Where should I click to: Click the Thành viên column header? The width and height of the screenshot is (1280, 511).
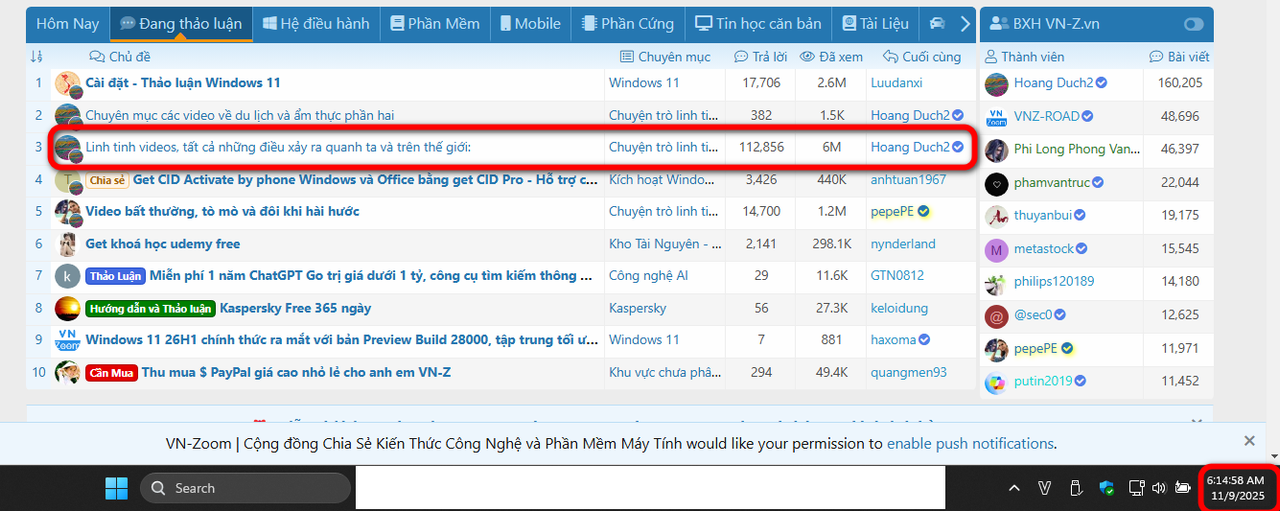[x=1024, y=56]
